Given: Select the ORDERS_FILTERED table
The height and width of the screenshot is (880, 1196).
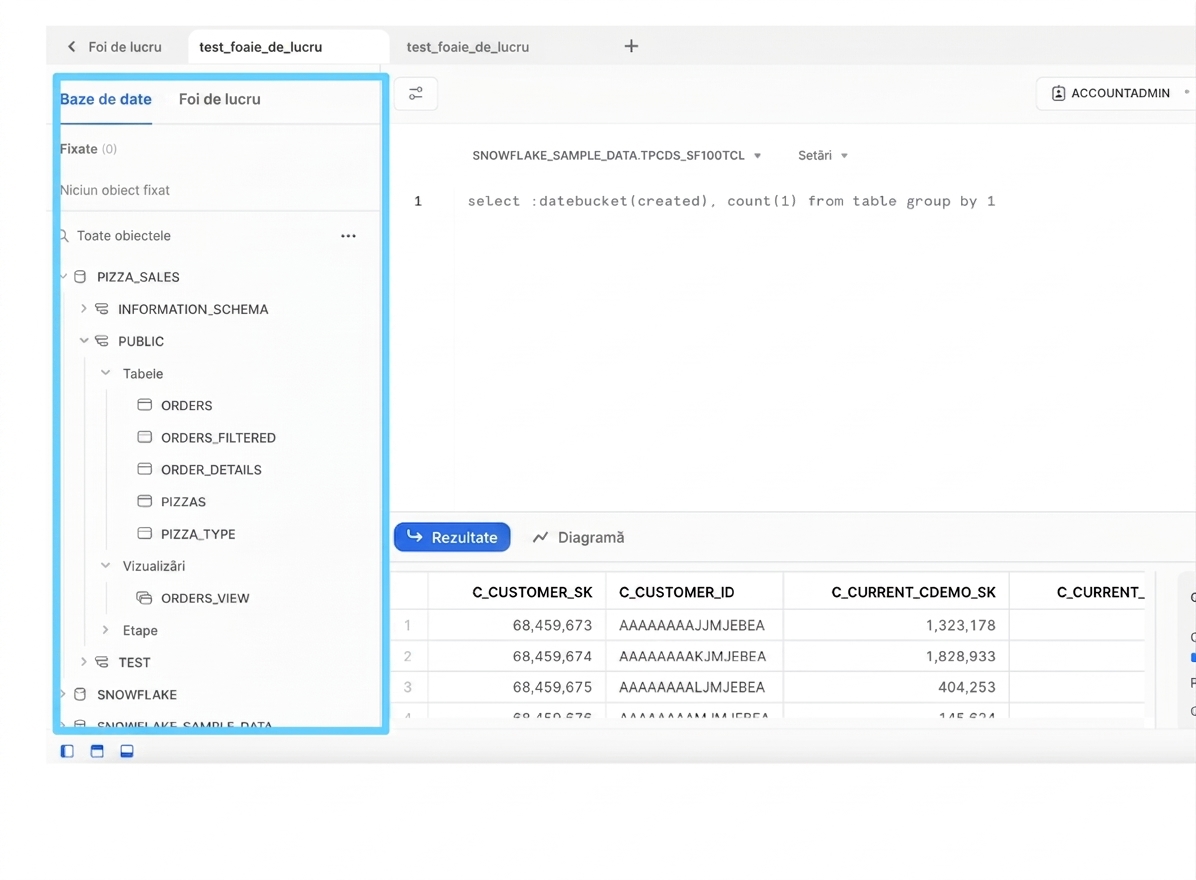Looking at the screenshot, I should [218, 438].
